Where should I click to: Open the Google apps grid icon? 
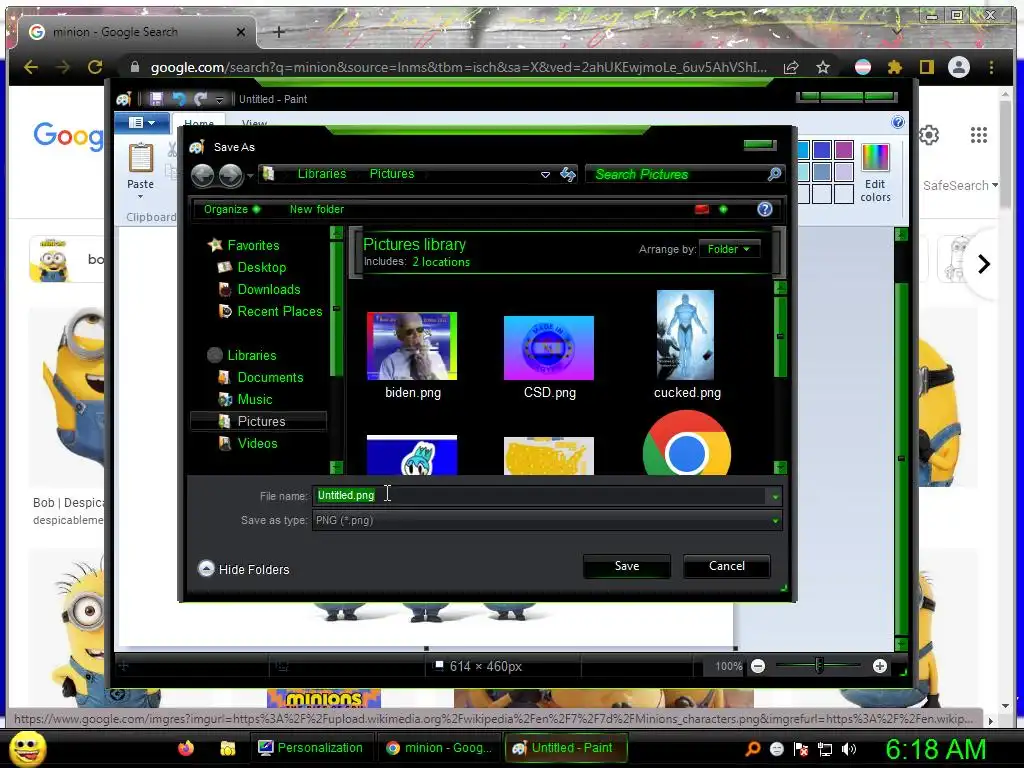point(978,135)
